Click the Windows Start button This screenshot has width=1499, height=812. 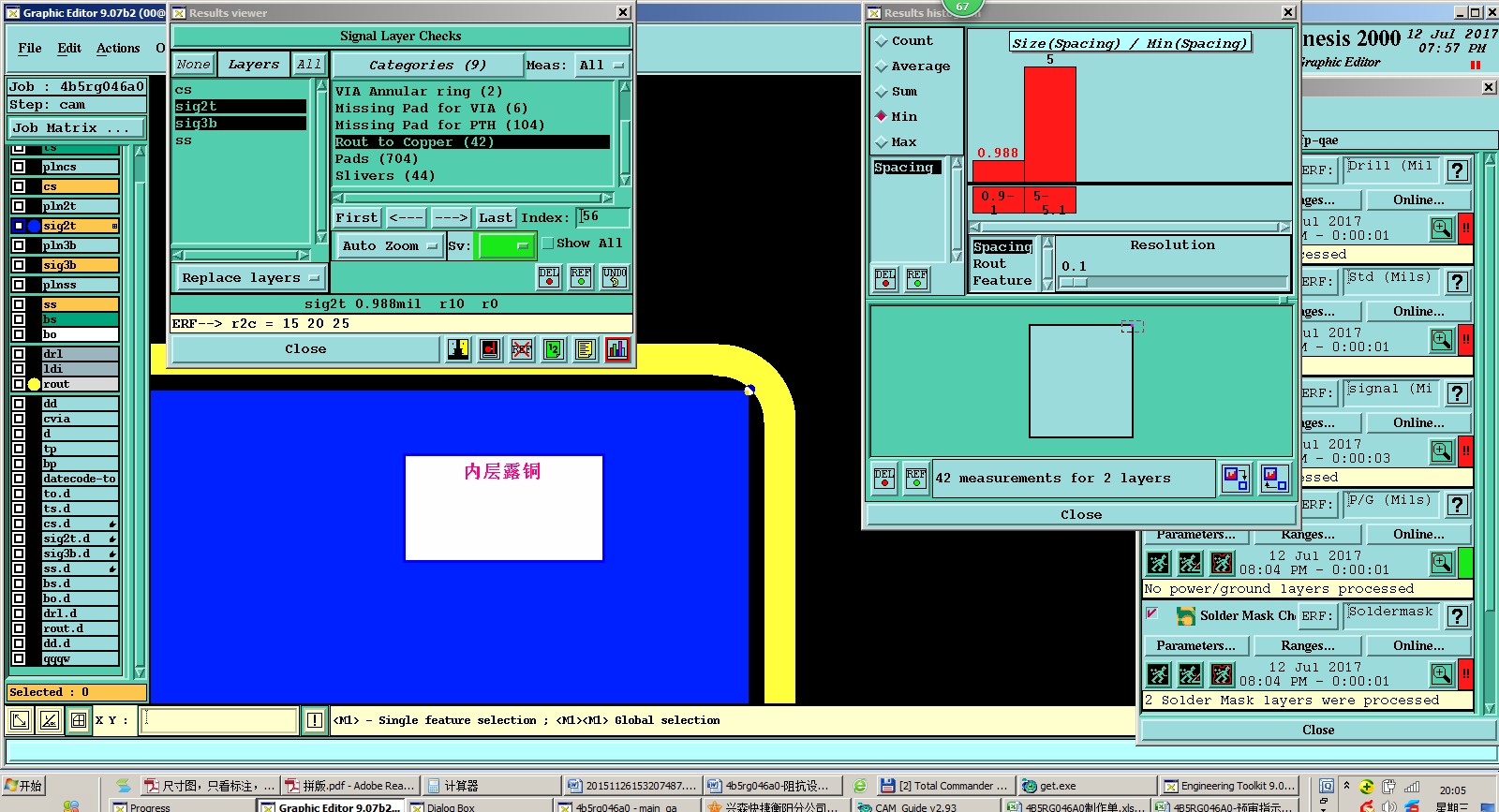[x=23, y=786]
